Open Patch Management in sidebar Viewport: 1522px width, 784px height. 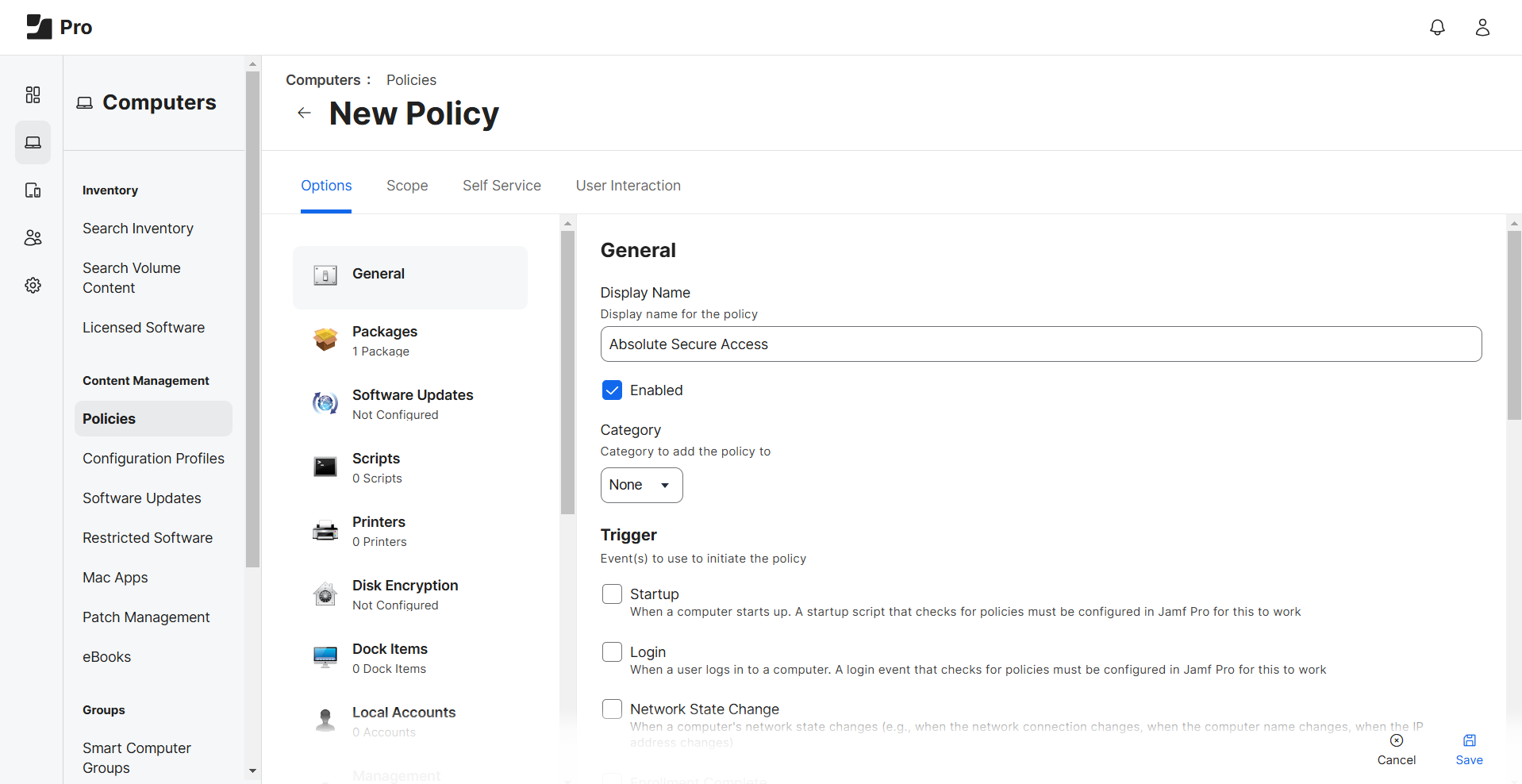[x=146, y=617]
